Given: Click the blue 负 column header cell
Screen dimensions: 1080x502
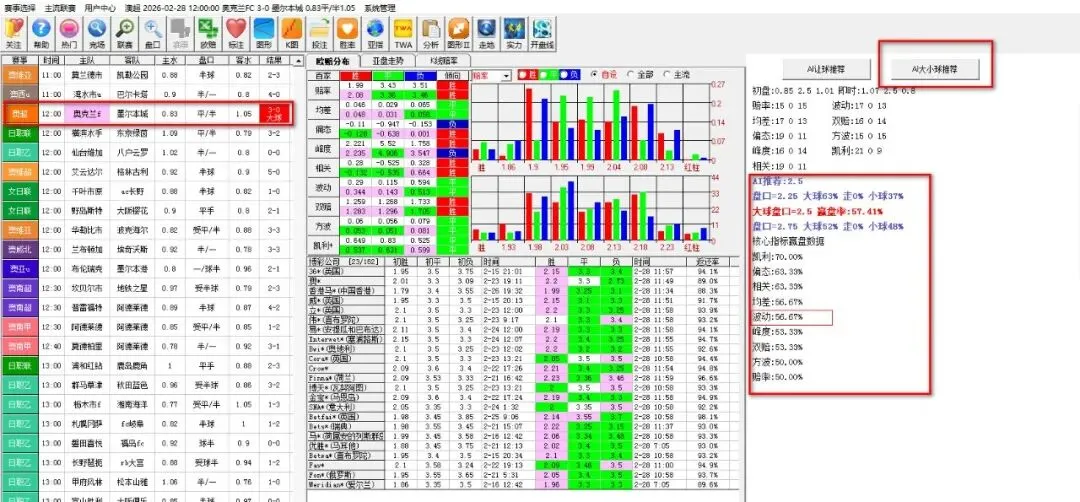Looking at the screenshot, I should tap(420, 75).
